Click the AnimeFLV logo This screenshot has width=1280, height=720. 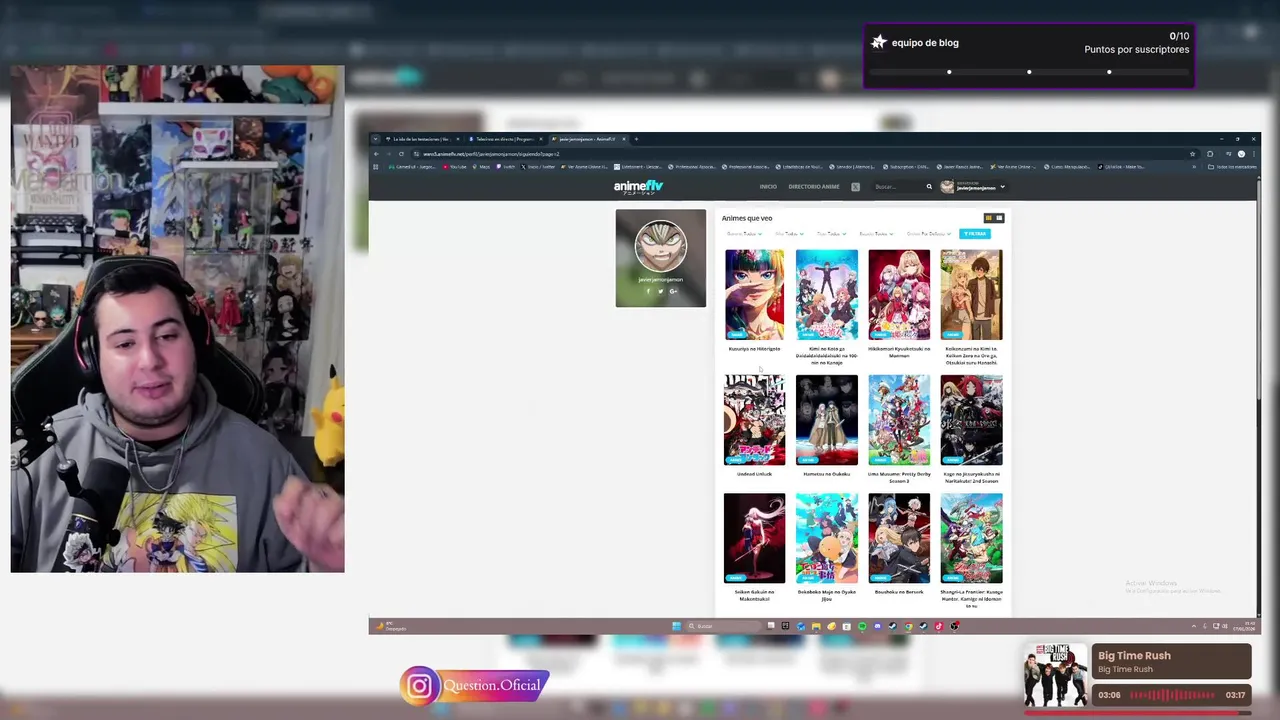638,187
